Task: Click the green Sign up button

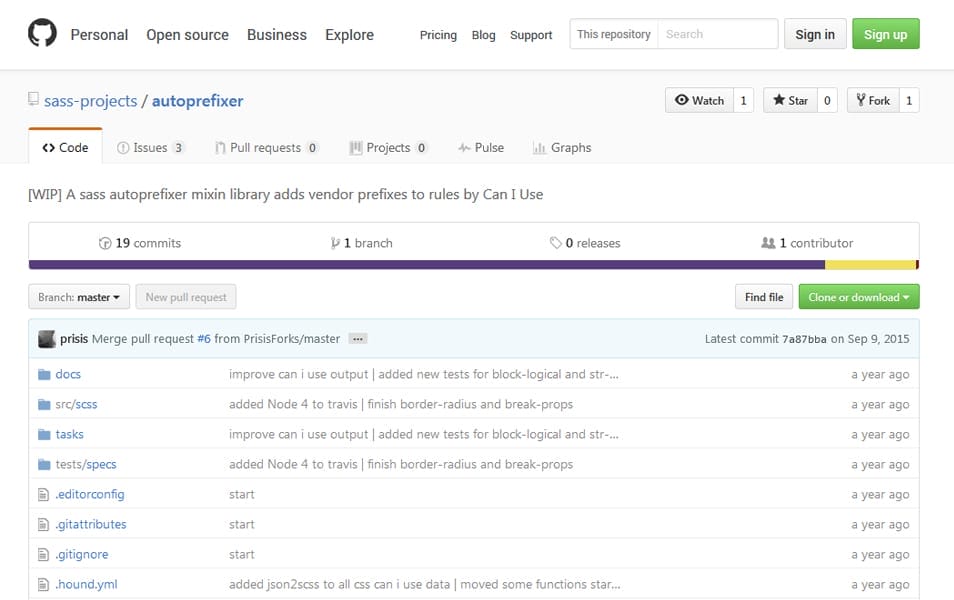Action: pyautogui.click(x=885, y=34)
